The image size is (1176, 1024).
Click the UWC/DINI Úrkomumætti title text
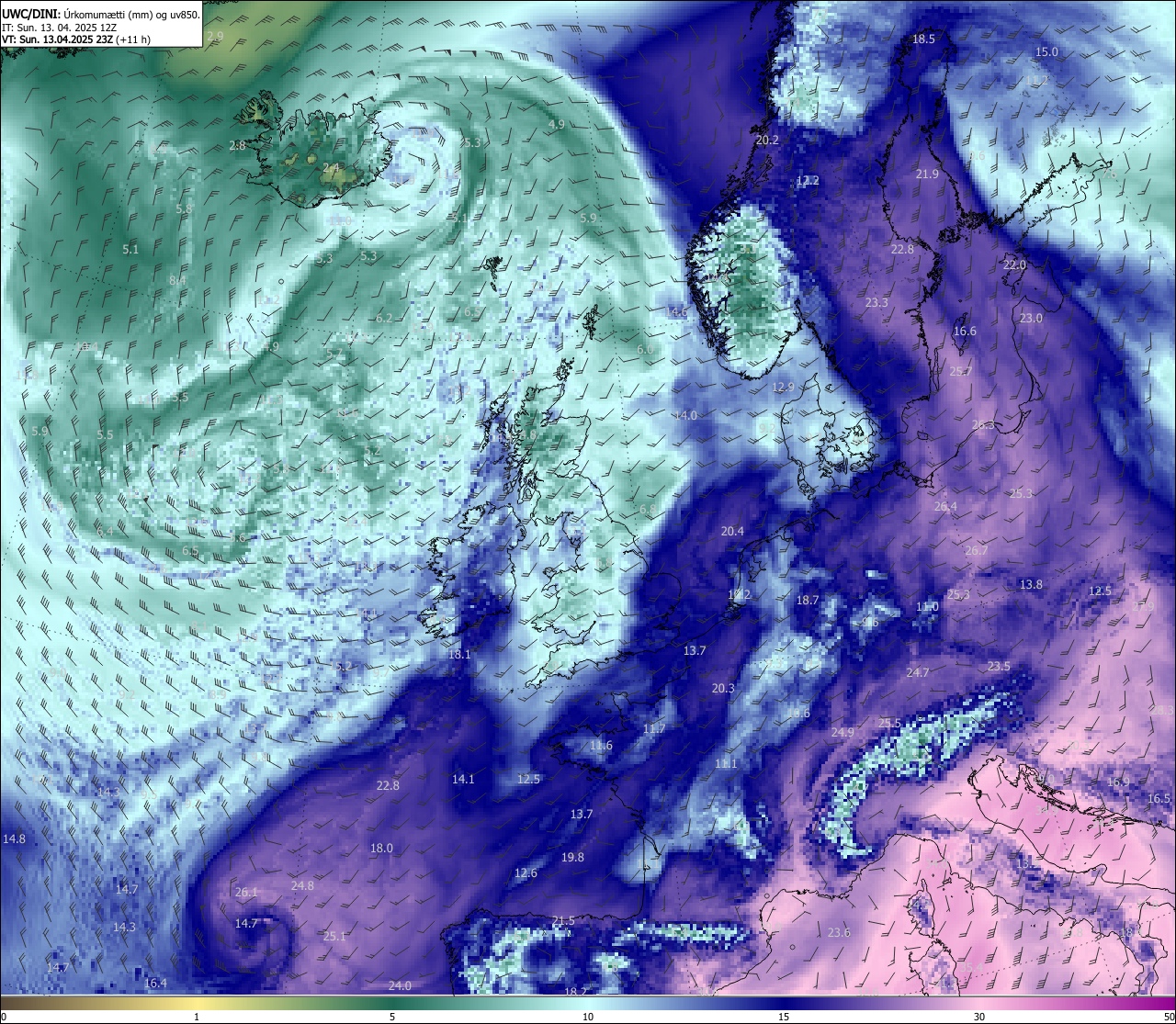click(x=101, y=14)
